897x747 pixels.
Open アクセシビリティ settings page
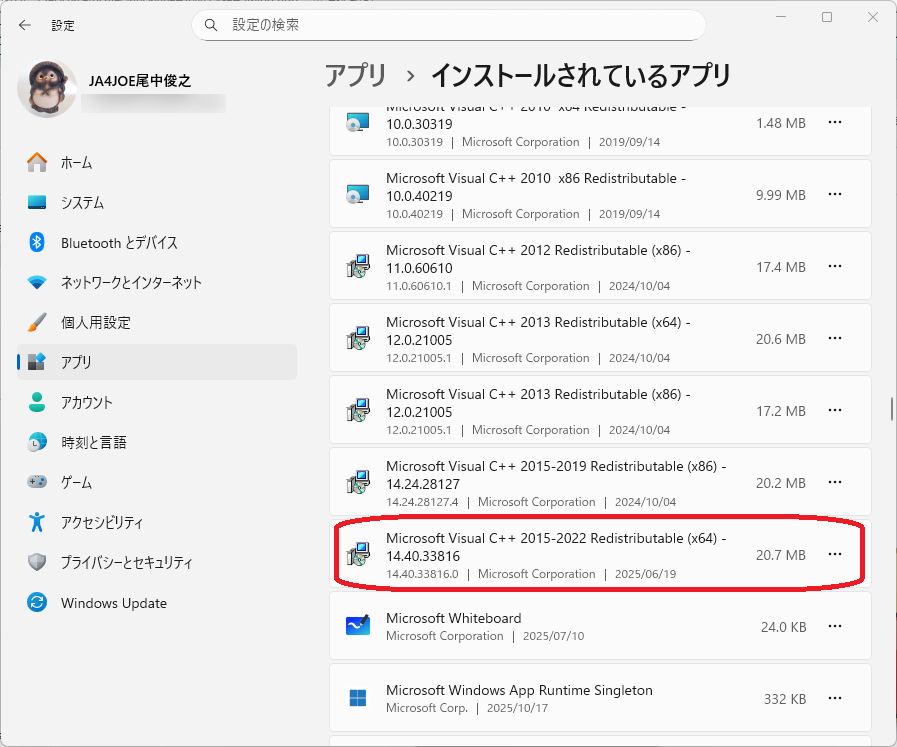[x=157, y=522]
